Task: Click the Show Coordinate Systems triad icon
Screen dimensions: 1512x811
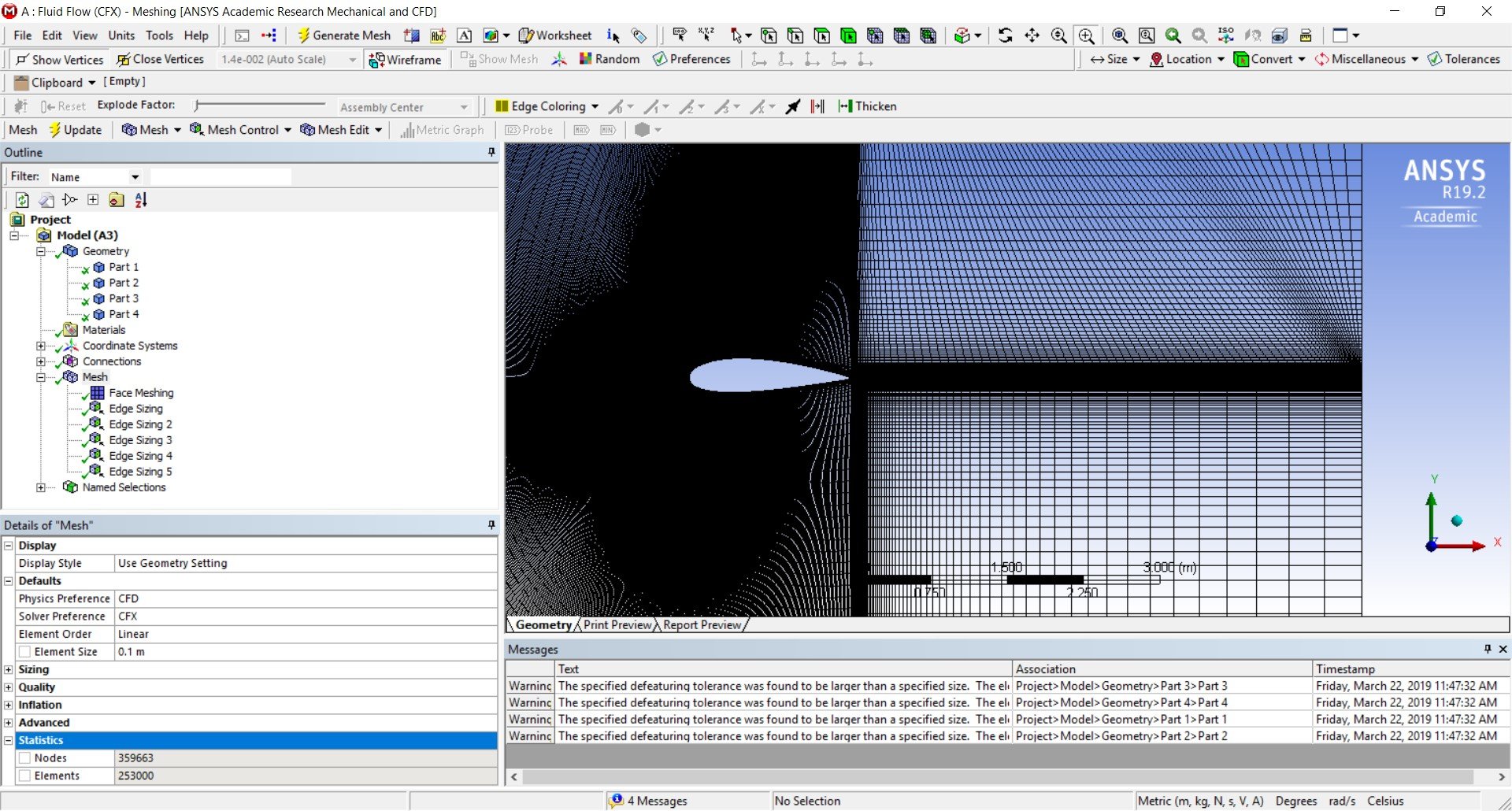Action: [x=559, y=59]
